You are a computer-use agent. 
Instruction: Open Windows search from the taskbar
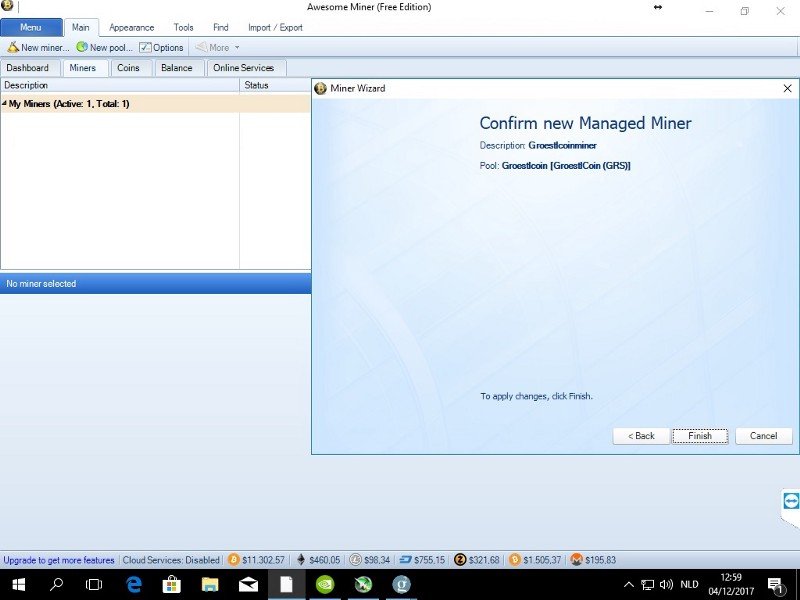click(57, 584)
